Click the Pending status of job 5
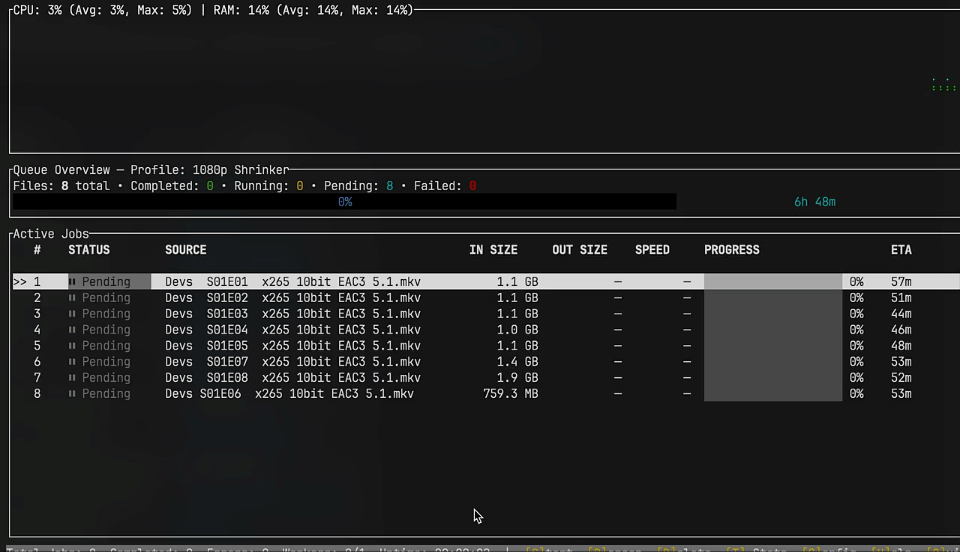 106,346
